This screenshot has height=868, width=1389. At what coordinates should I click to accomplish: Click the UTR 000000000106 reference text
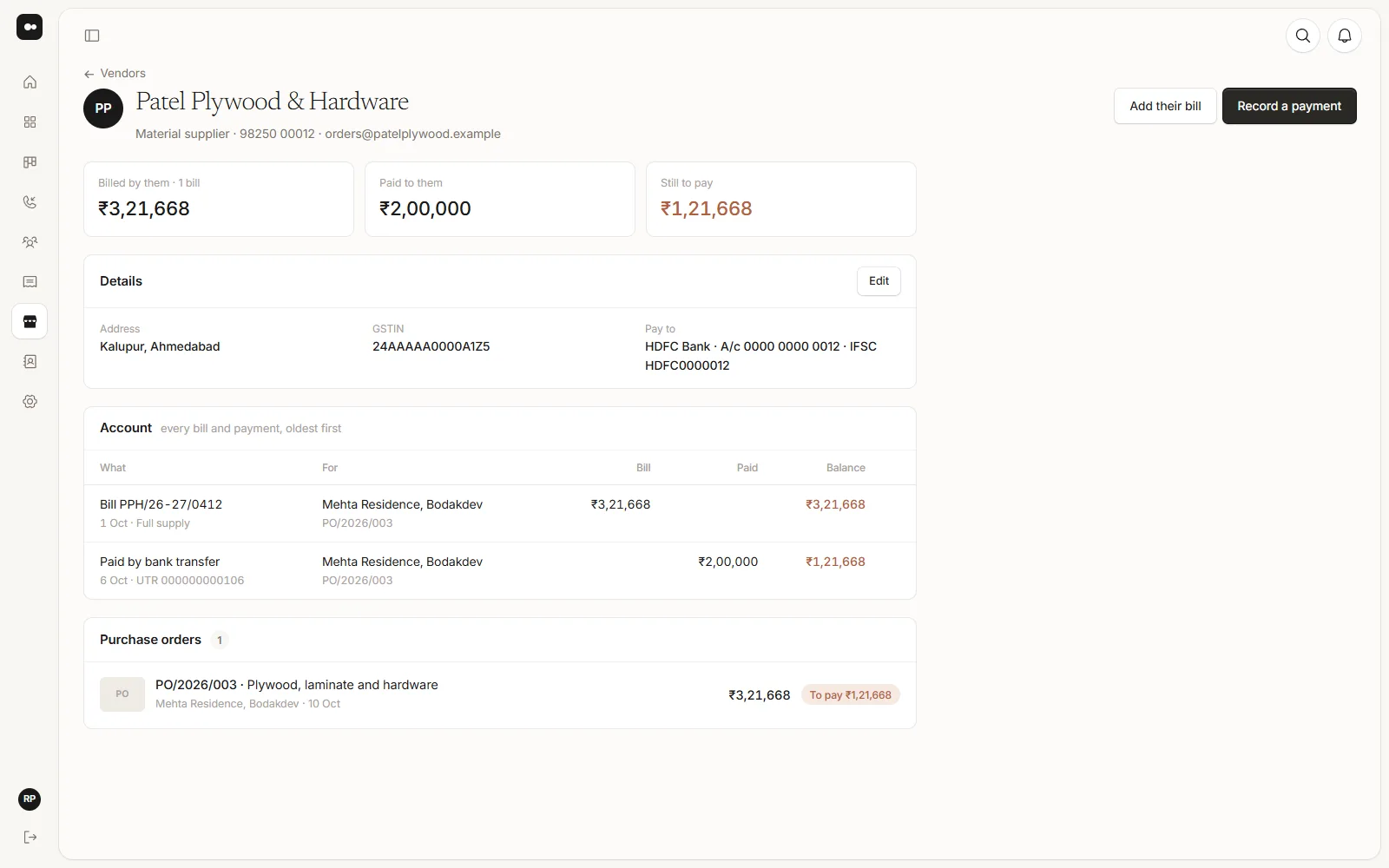[190, 581]
